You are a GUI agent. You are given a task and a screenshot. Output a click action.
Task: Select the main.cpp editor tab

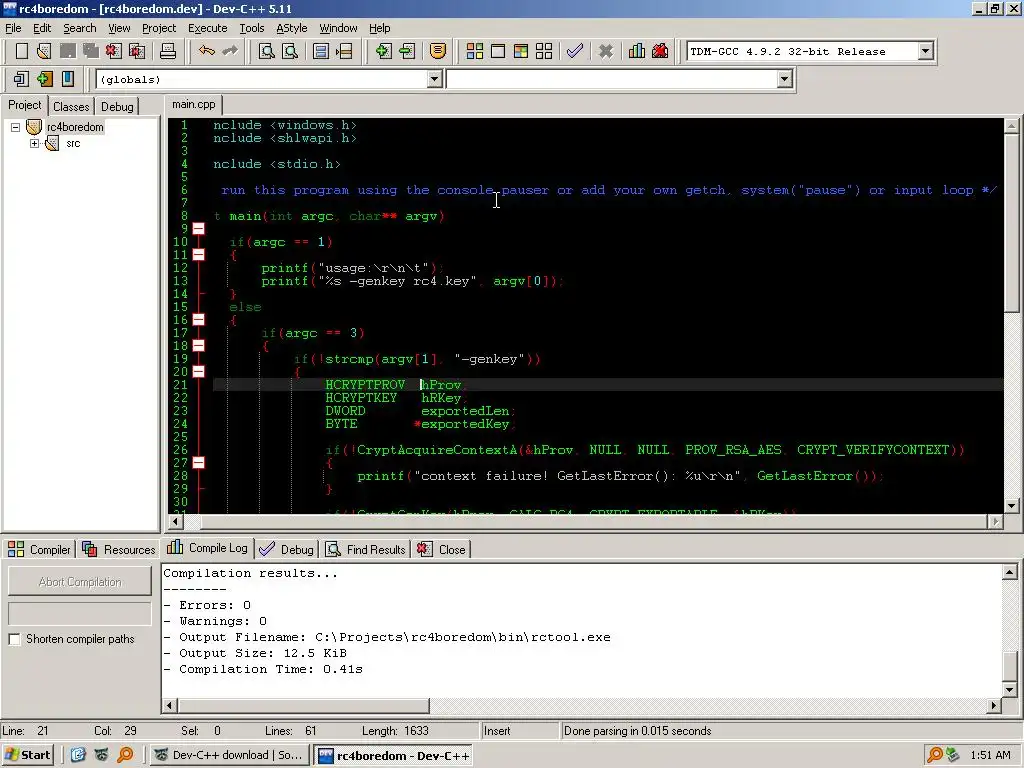click(x=194, y=104)
